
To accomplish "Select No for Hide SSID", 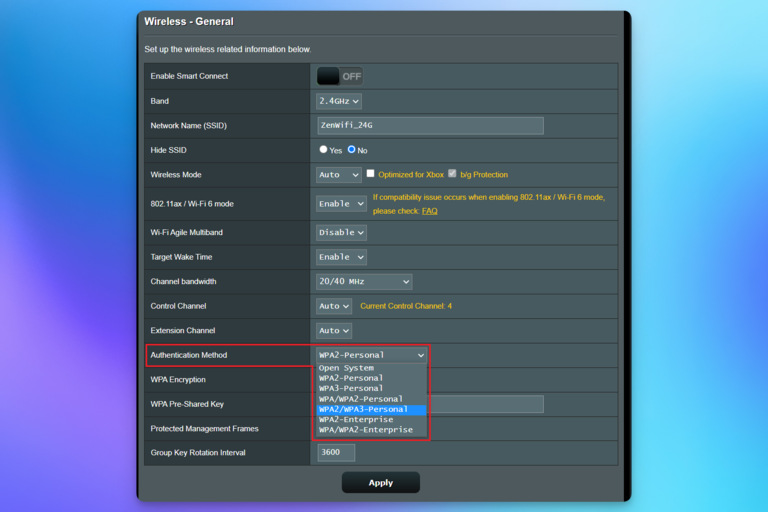I will [352, 149].
